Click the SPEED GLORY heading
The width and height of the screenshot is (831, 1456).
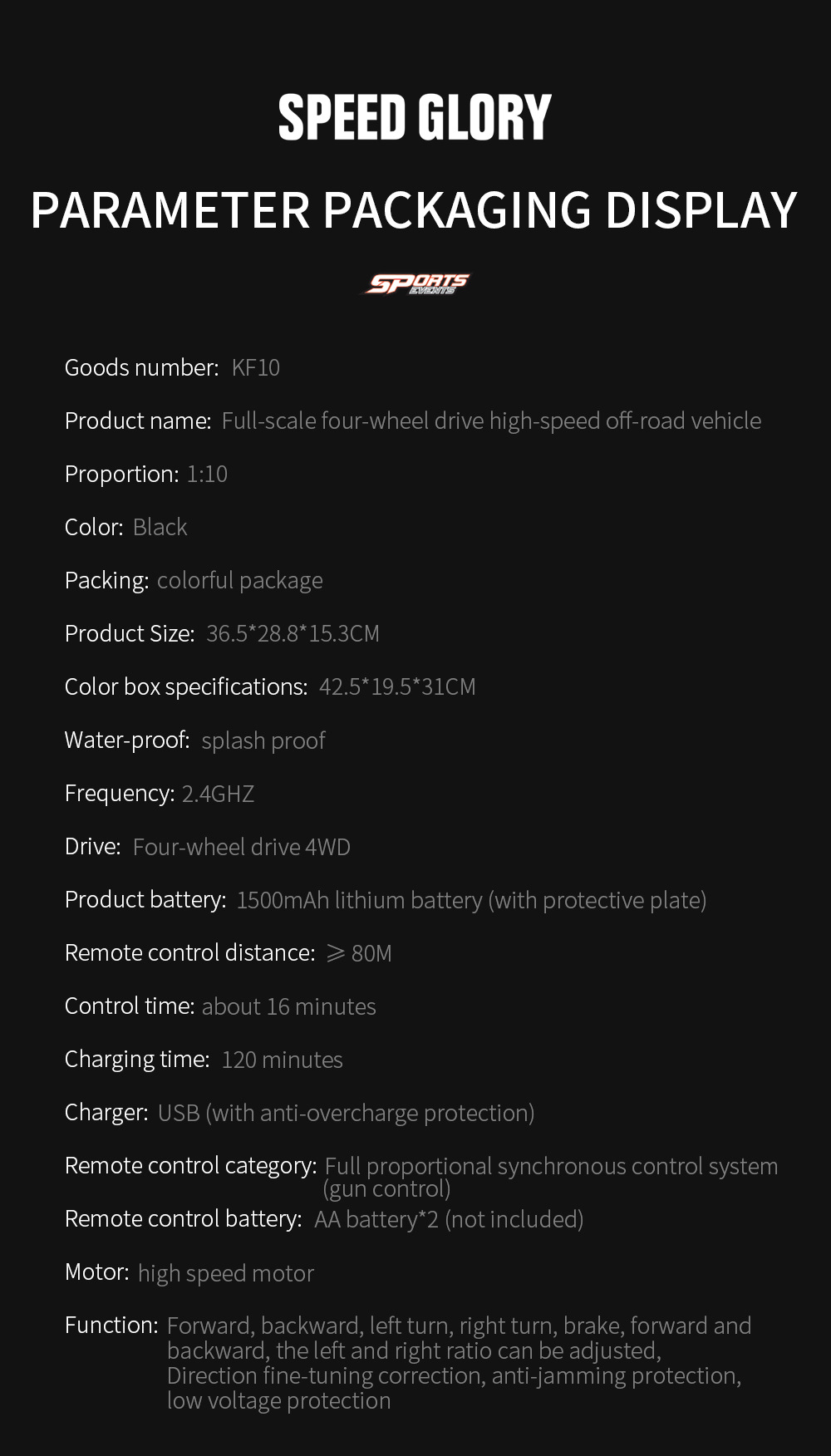(415, 117)
